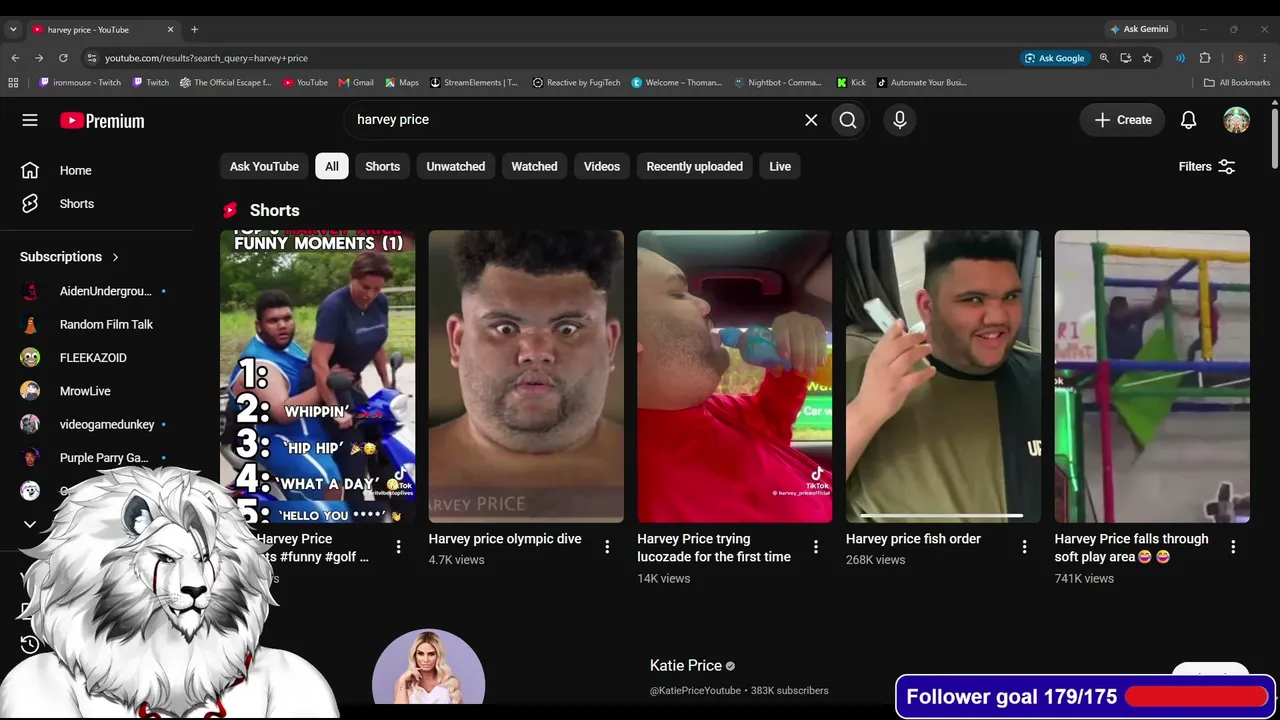The image size is (1280, 720).
Task: Click the YouTube search input field
Action: click(x=575, y=120)
